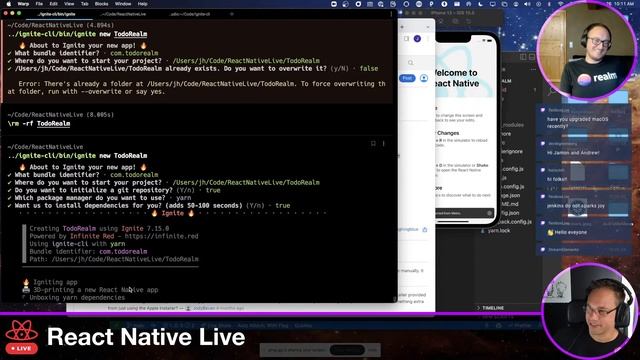Switch to the ~/Code/ReactNativeLive terminal tab

[x=124, y=14]
